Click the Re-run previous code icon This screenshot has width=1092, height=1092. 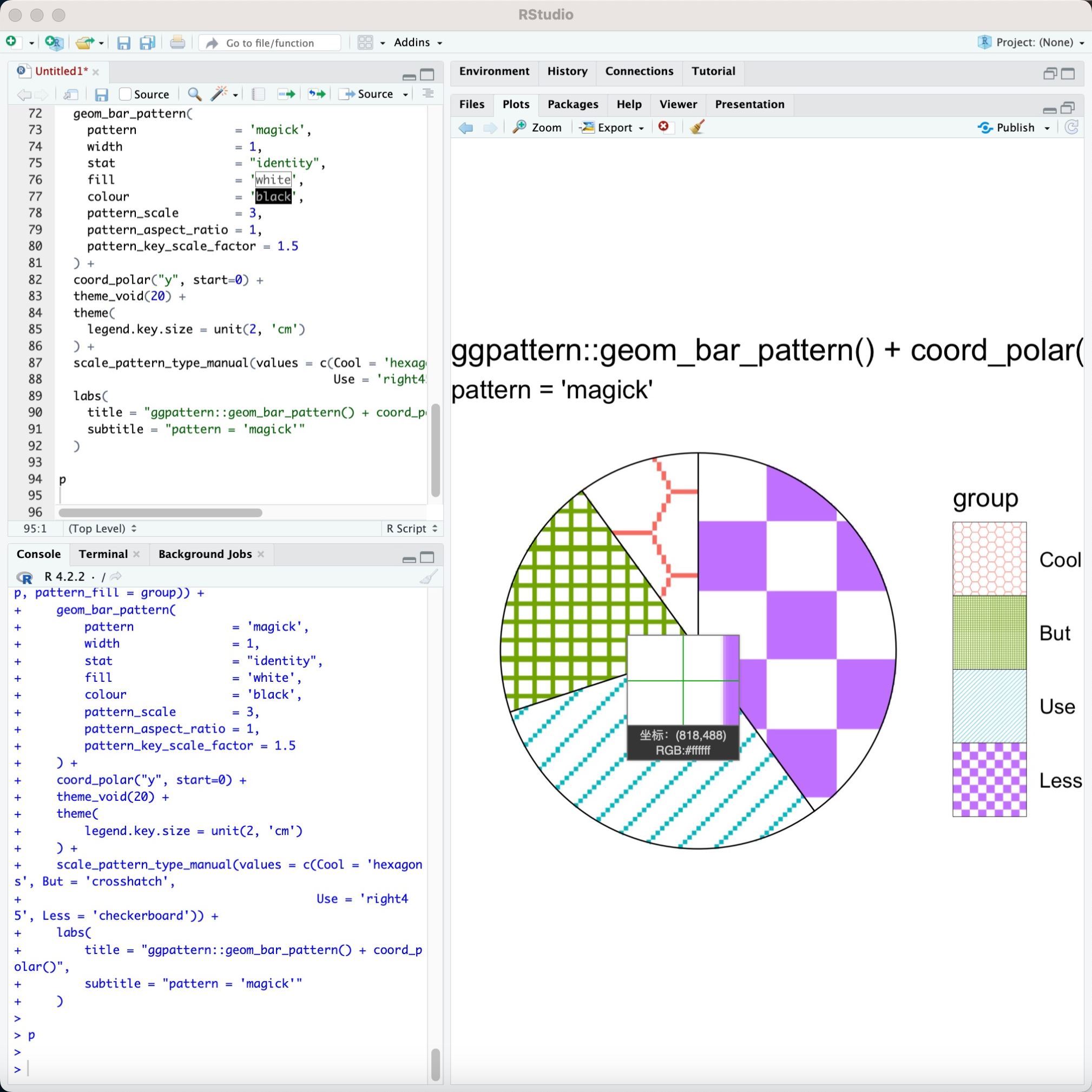point(317,94)
